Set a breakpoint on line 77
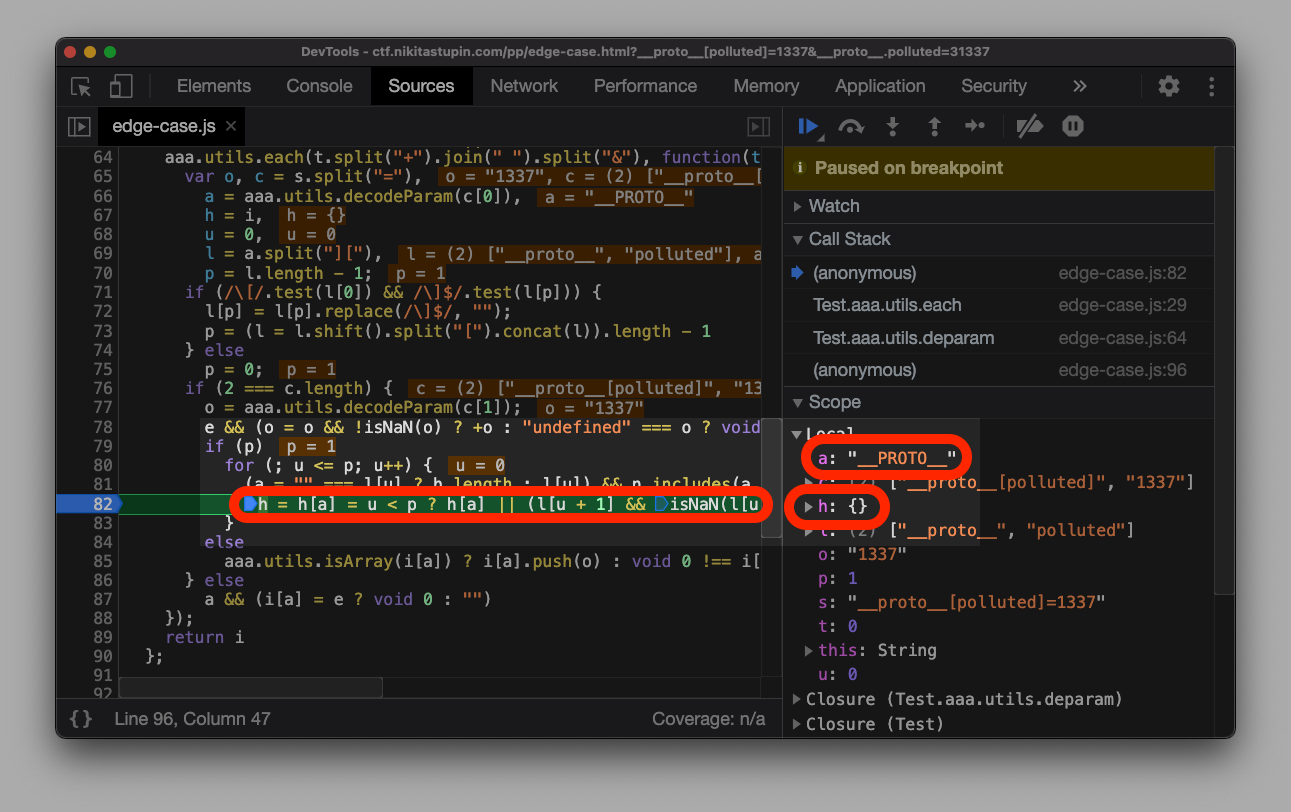 tap(102, 407)
